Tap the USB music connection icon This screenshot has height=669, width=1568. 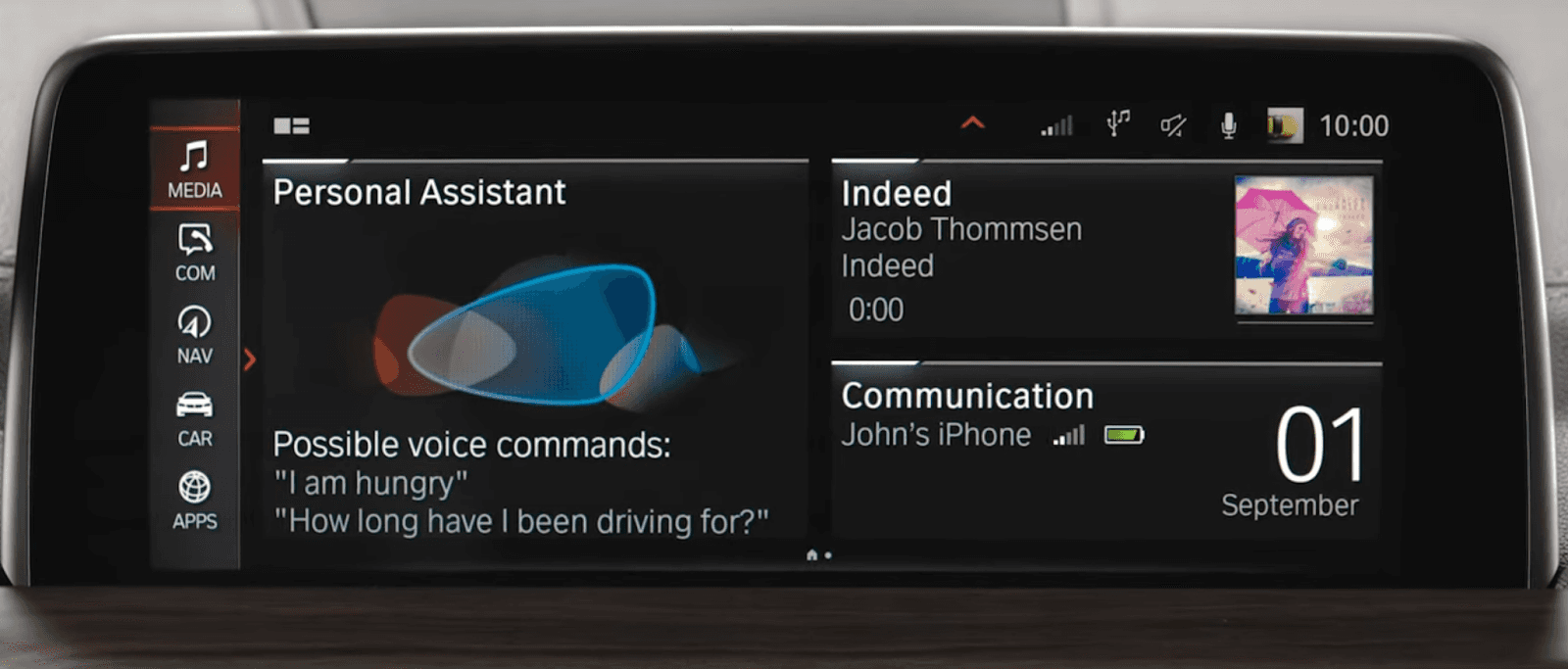pos(1117,124)
